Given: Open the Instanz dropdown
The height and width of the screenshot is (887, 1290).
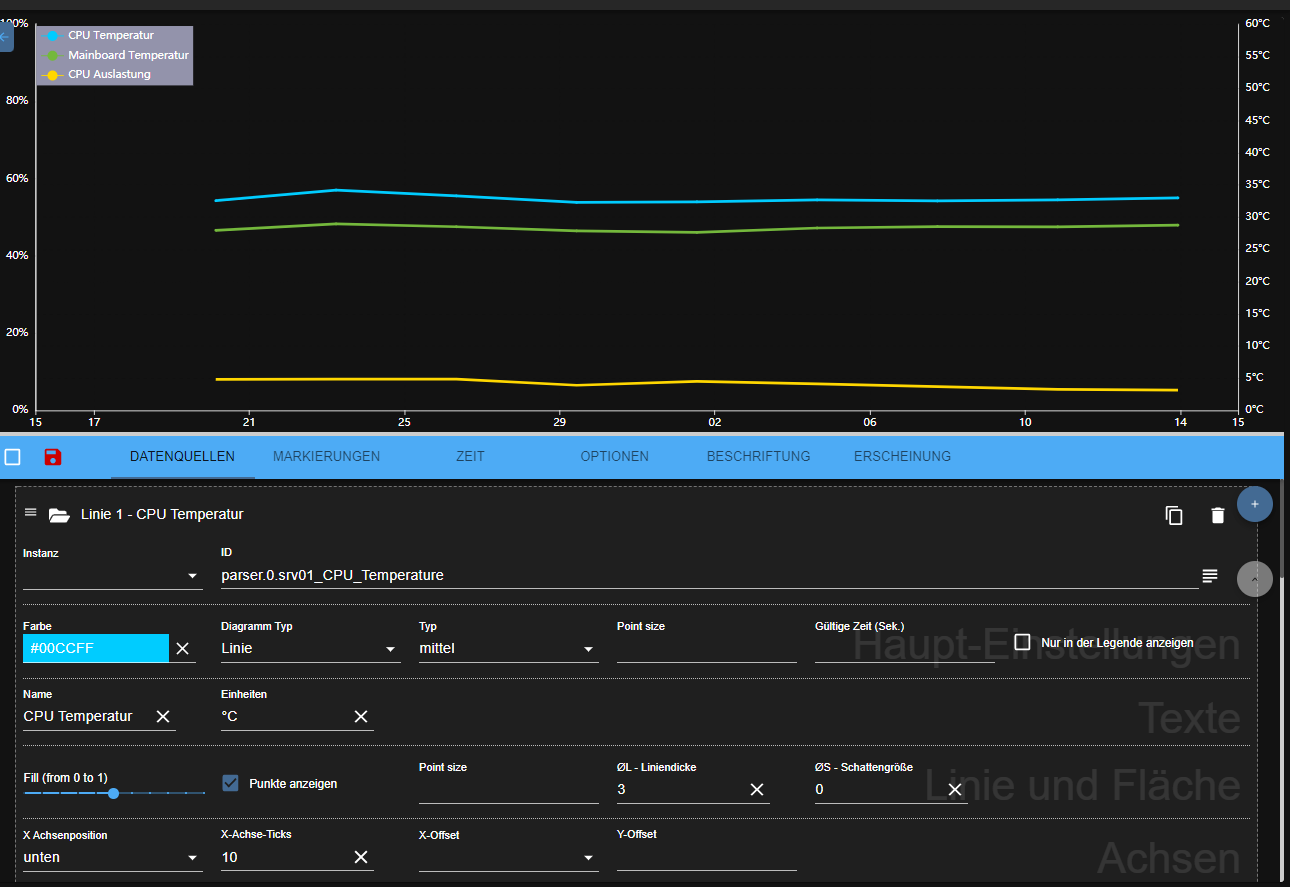Looking at the screenshot, I should coord(112,576).
